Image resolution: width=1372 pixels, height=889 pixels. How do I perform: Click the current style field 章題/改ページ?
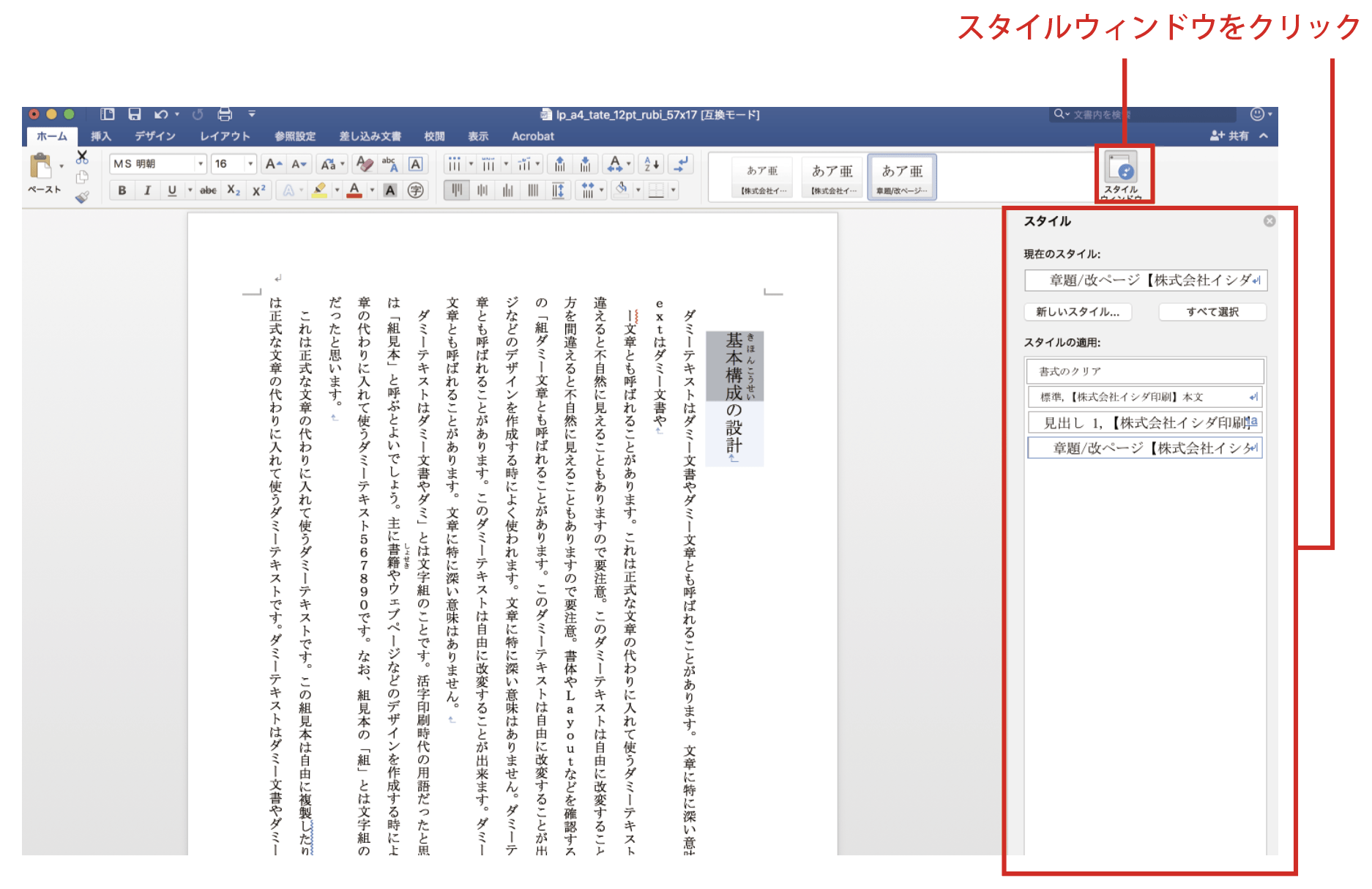tap(1146, 280)
